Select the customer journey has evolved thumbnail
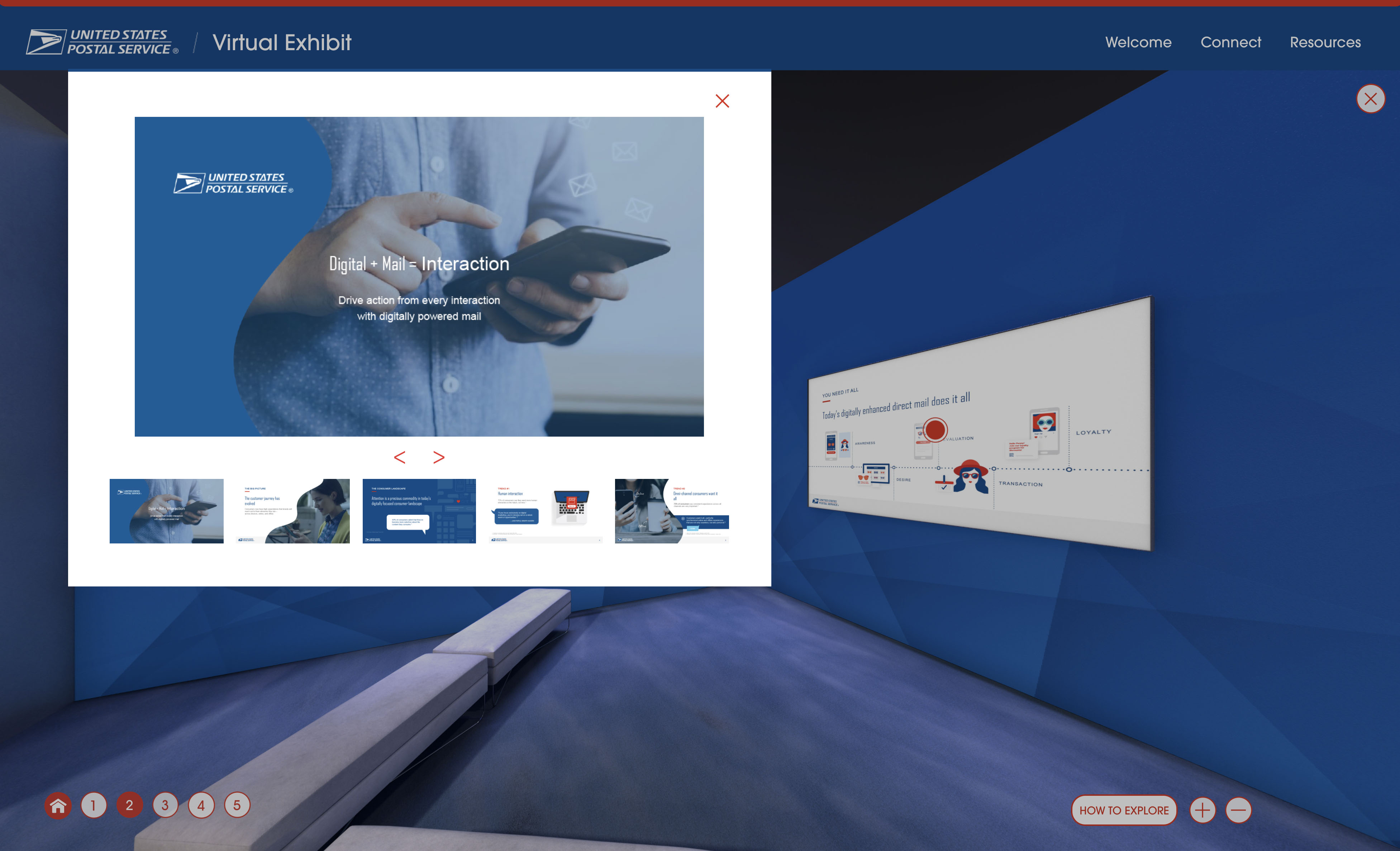 click(292, 511)
